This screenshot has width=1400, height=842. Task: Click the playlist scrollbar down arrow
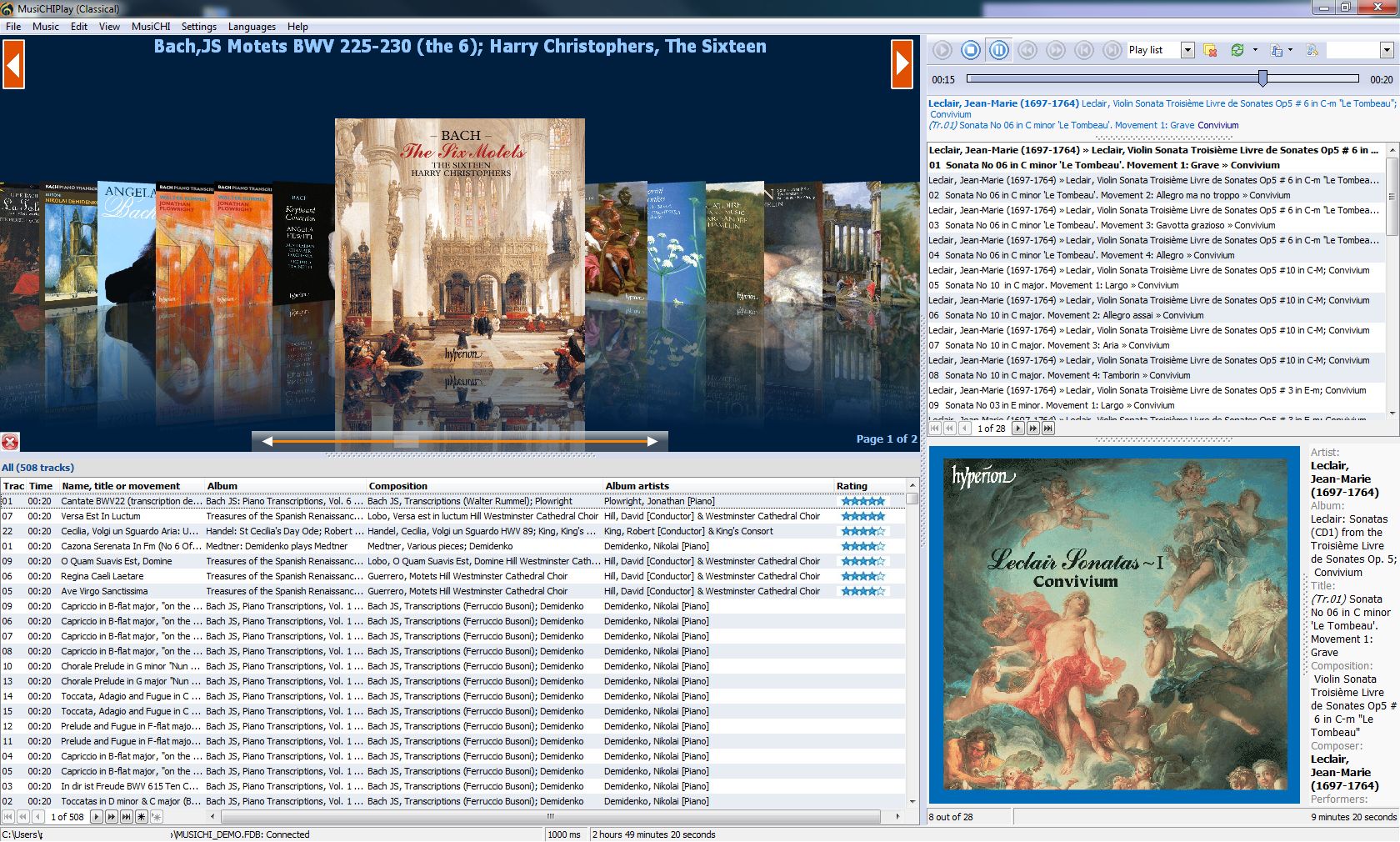point(1392,413)
